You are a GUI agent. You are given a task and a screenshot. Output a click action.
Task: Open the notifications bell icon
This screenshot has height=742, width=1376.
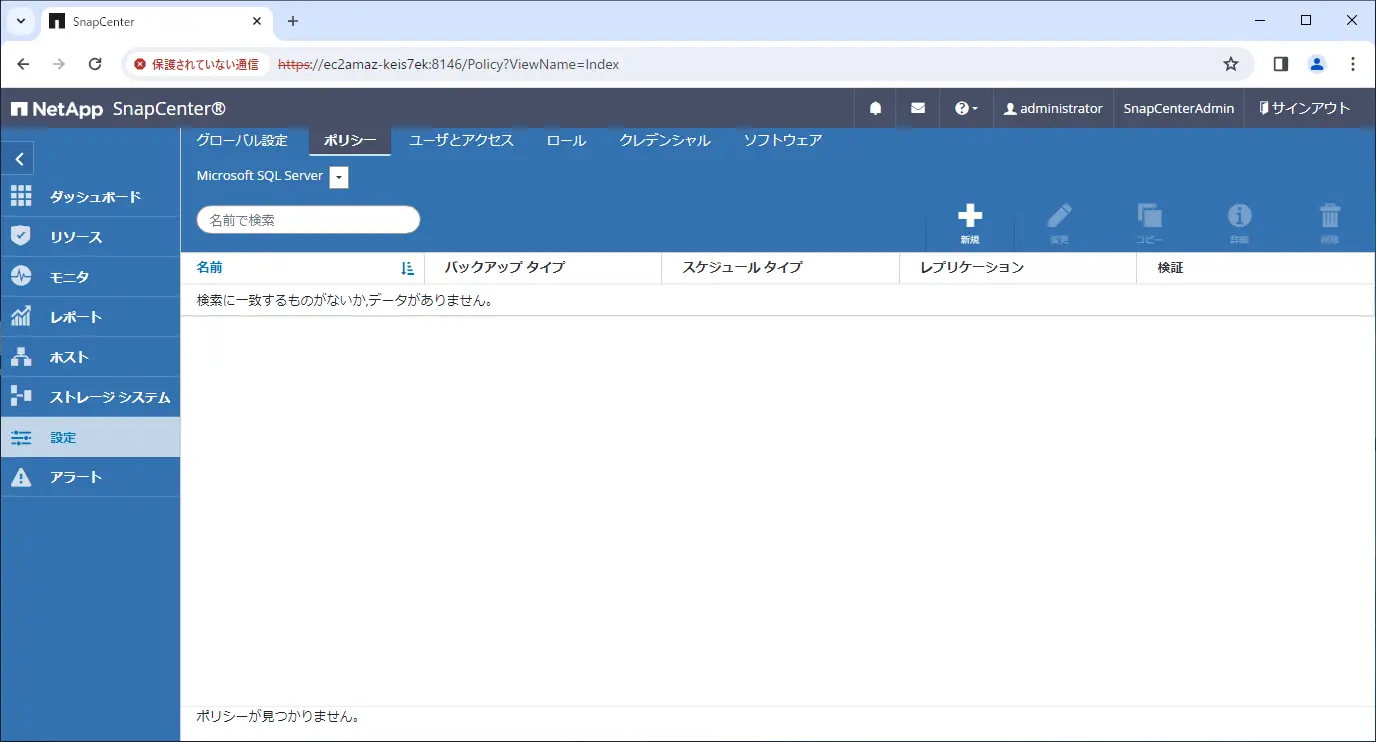click(876, 108)
